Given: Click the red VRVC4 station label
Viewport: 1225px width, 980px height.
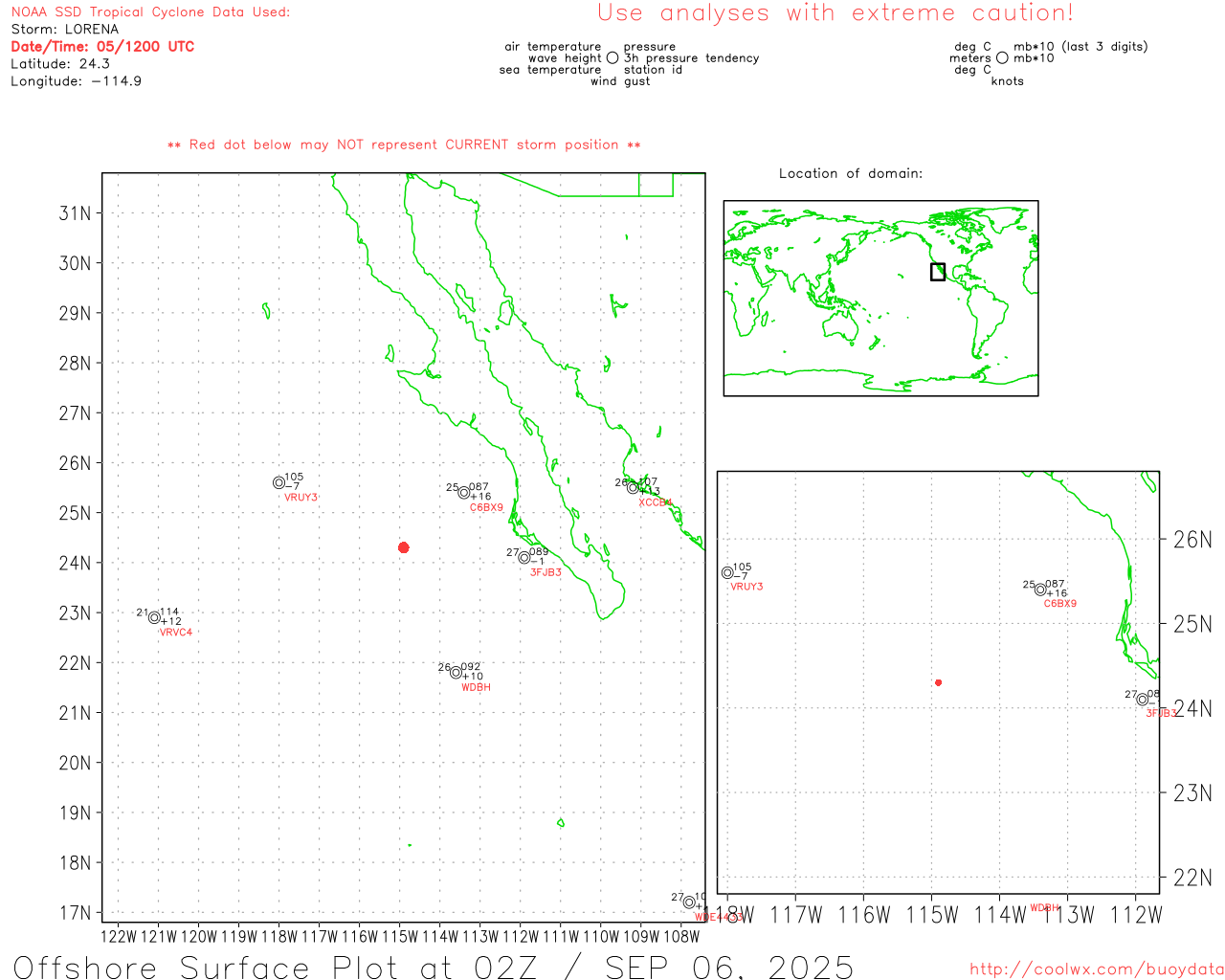Looking at the screenshot, I should 176,633.
